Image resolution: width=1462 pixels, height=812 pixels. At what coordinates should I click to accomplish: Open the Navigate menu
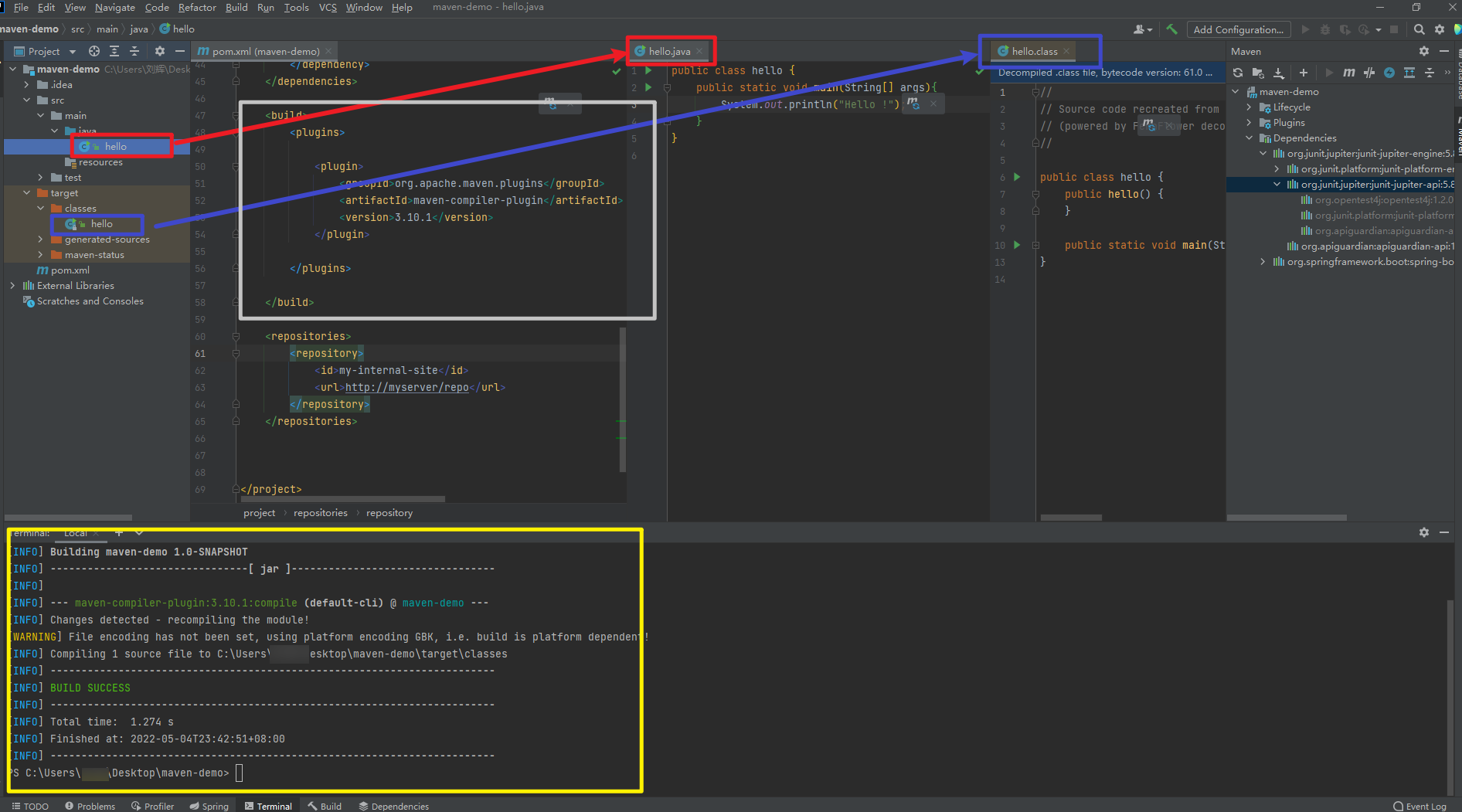tap(115, 7)
